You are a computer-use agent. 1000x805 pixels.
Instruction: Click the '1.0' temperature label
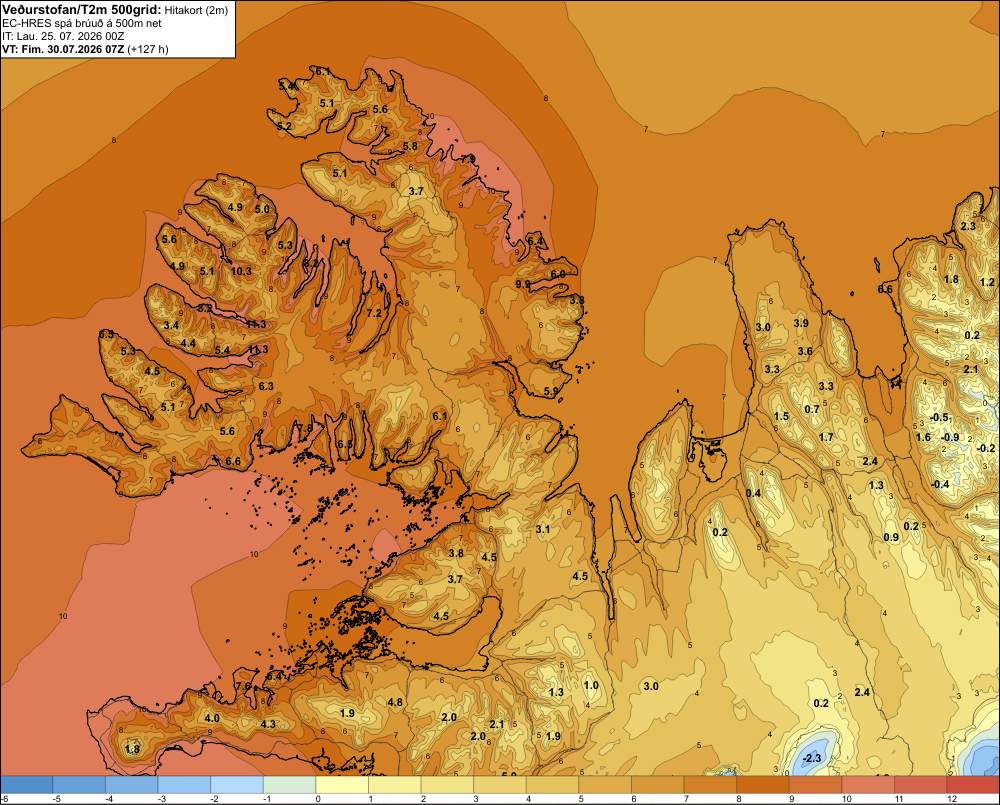[x=591, y=685]
